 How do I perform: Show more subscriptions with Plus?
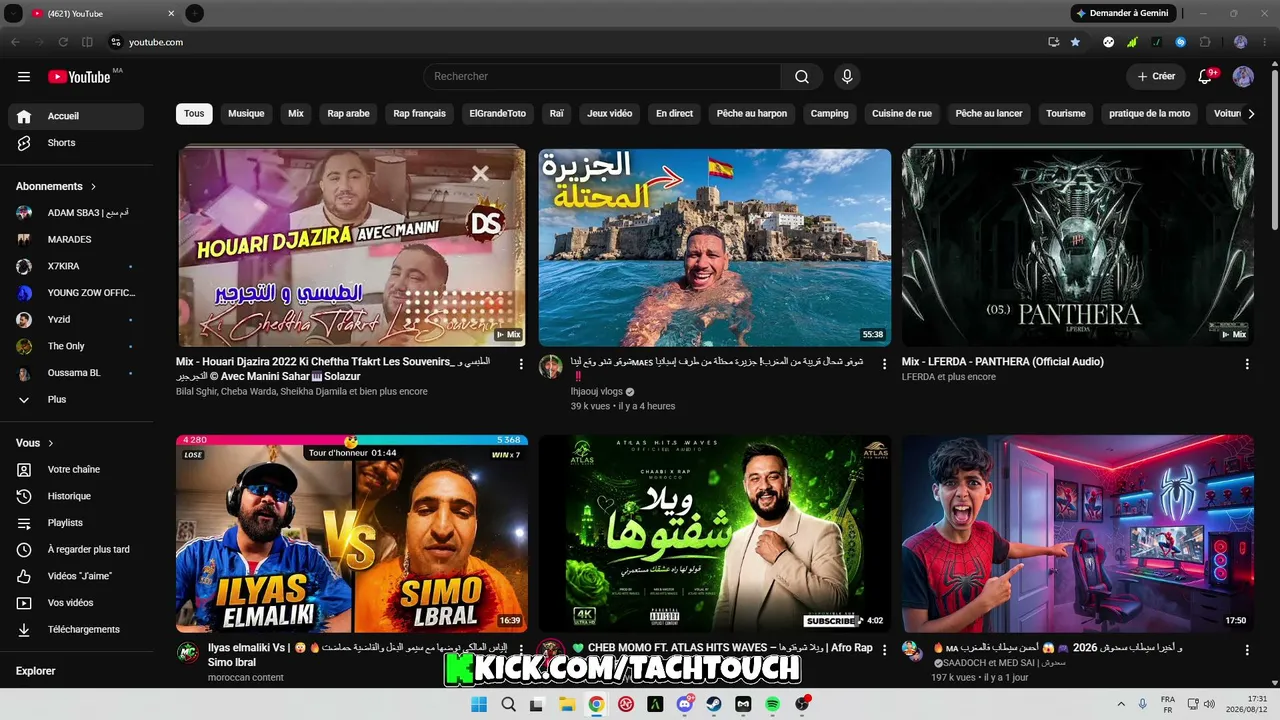click(76, 400)
